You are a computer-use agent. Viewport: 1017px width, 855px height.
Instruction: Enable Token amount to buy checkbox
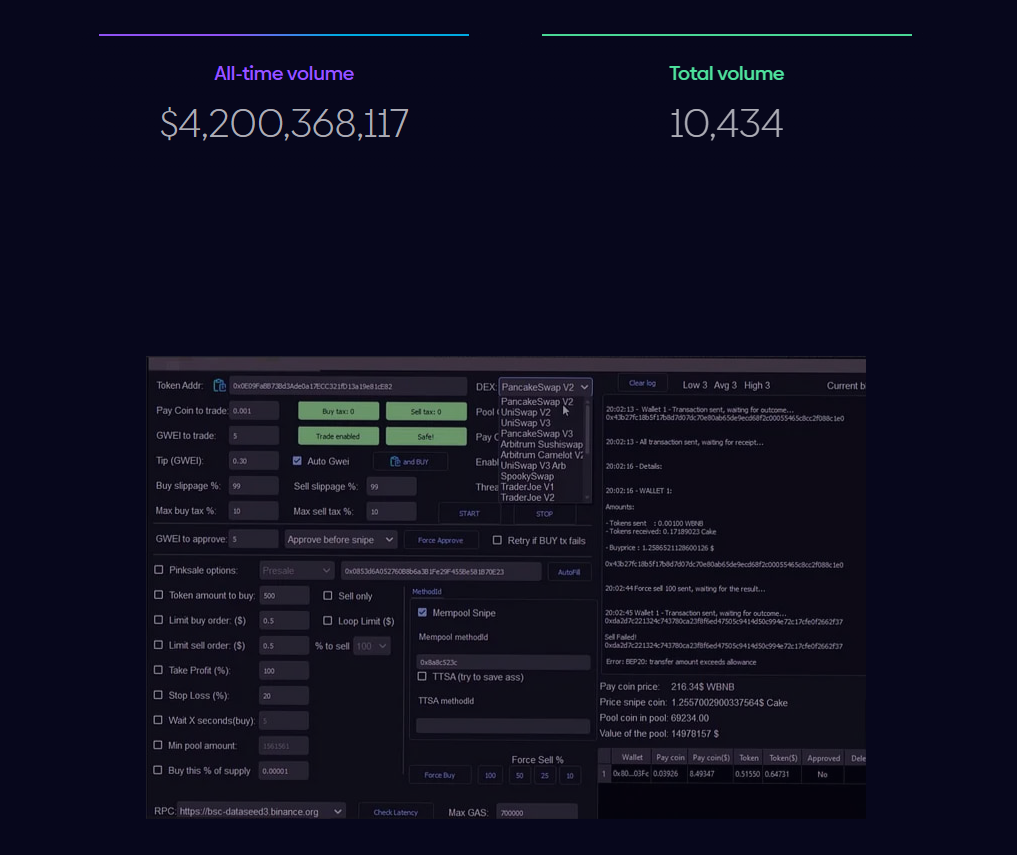tap(158, 594)
